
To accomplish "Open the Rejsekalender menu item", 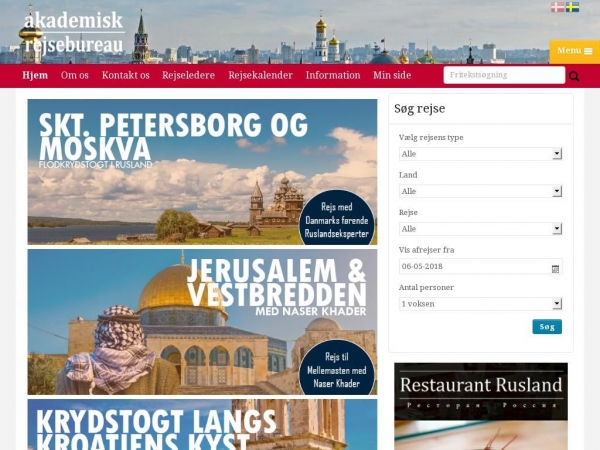I will [x=261, y=75].
